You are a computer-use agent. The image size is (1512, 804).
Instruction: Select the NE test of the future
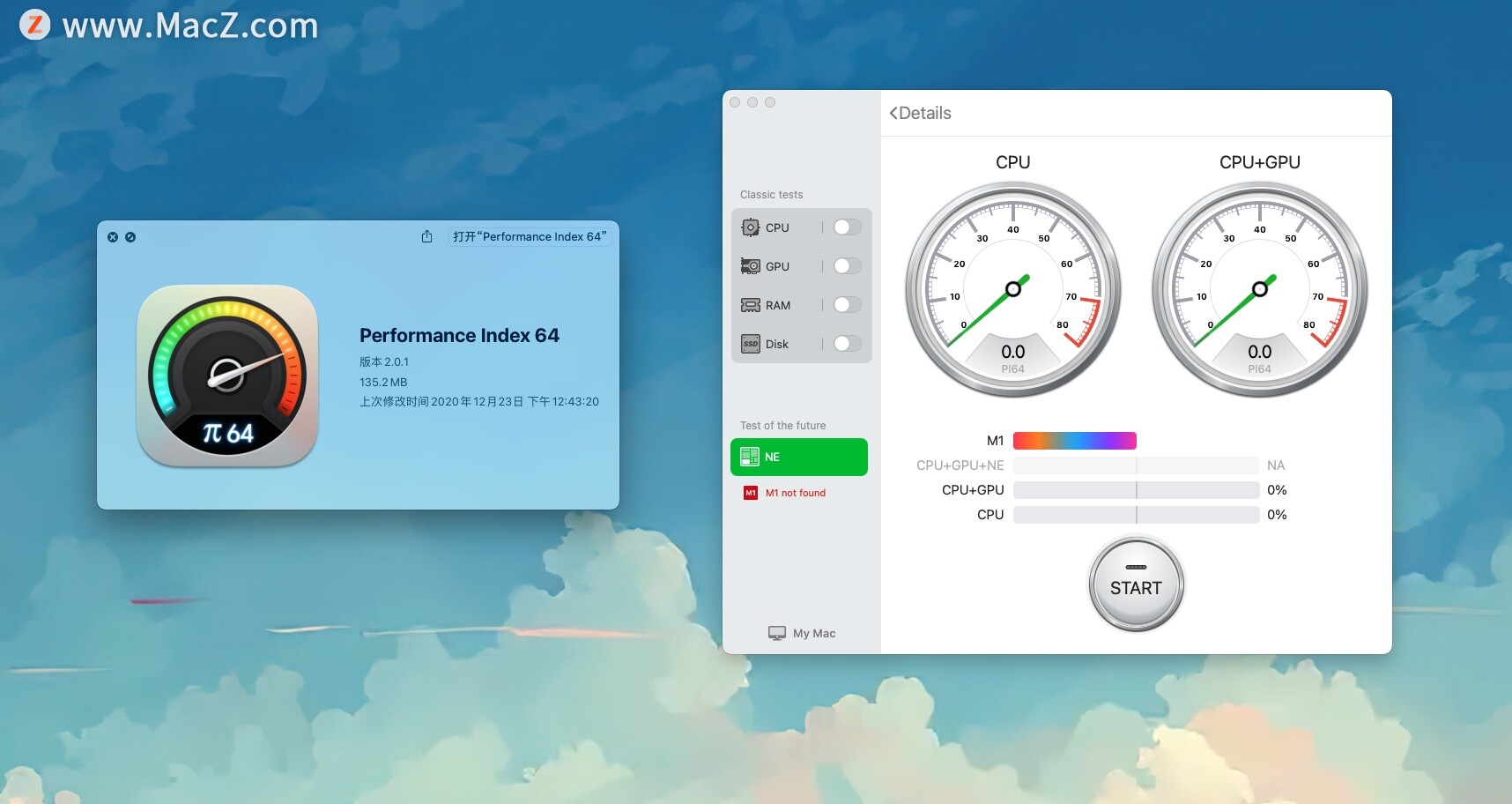click(x=799, y=457)
